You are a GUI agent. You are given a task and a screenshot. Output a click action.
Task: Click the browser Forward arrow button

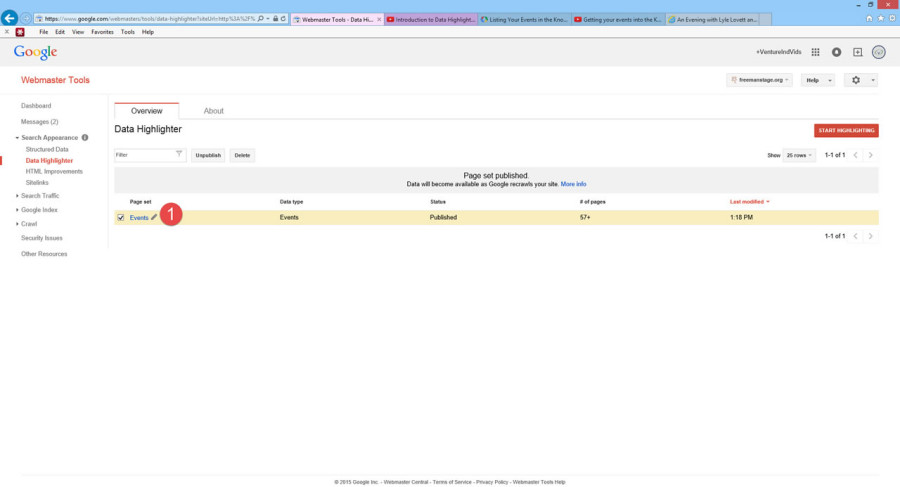click(x=26, y=18)
